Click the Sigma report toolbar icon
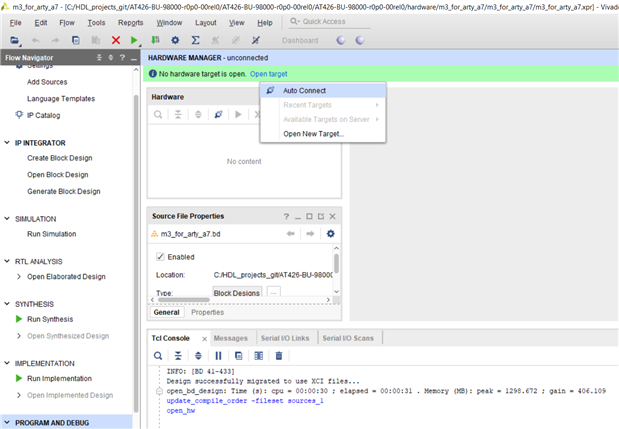This screenshot has height=429, width=619. [195, 40]
